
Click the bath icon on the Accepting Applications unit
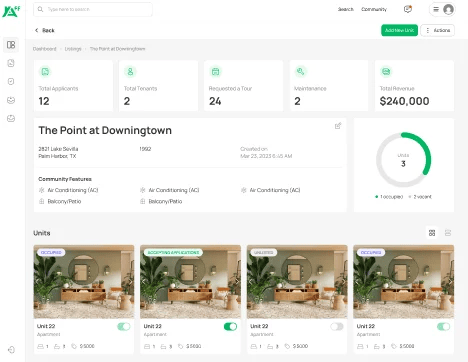click(x=163, y=346)
